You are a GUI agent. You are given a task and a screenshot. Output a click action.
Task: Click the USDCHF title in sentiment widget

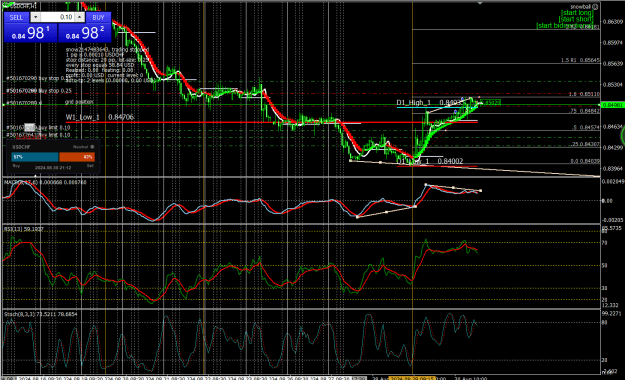tap(21, 147)
